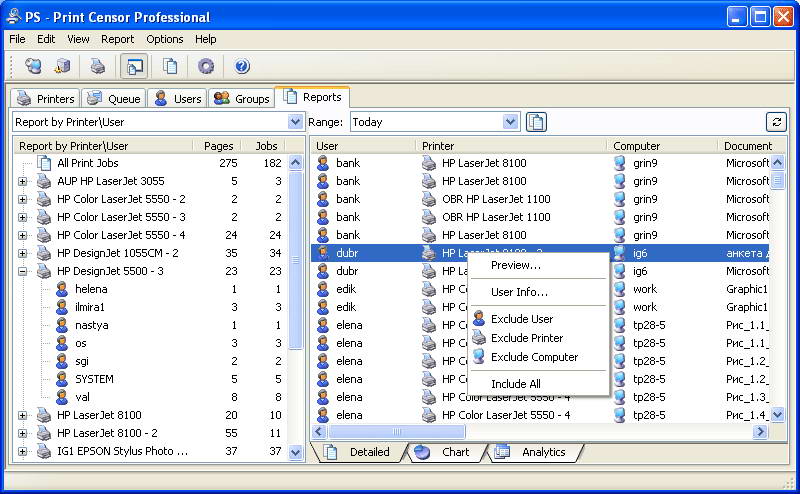Open the Options menu
Viewport: 800px width, 494px height.
point(164,39)
